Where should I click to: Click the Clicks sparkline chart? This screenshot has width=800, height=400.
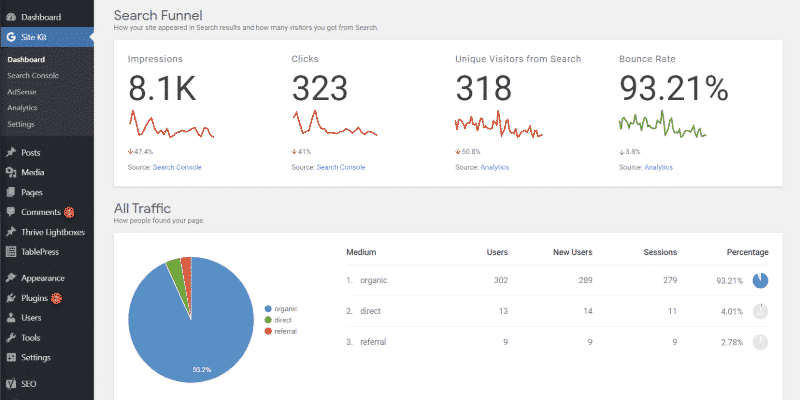click(x=335, y=124)
